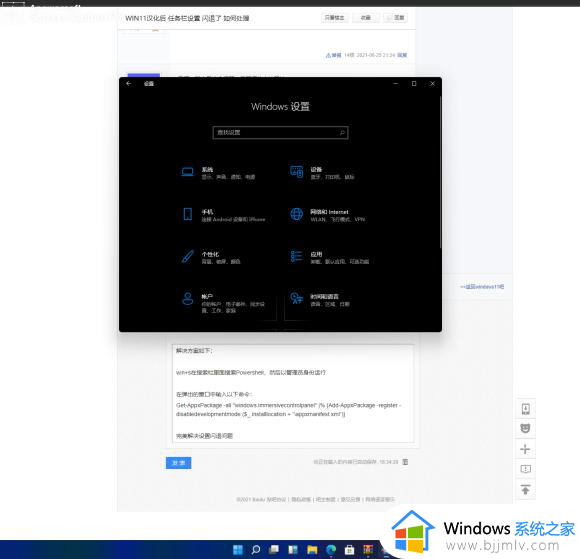Open the 设备 (Devices) settings category
This screenshot has height=559, width=580.
[322, 173]
